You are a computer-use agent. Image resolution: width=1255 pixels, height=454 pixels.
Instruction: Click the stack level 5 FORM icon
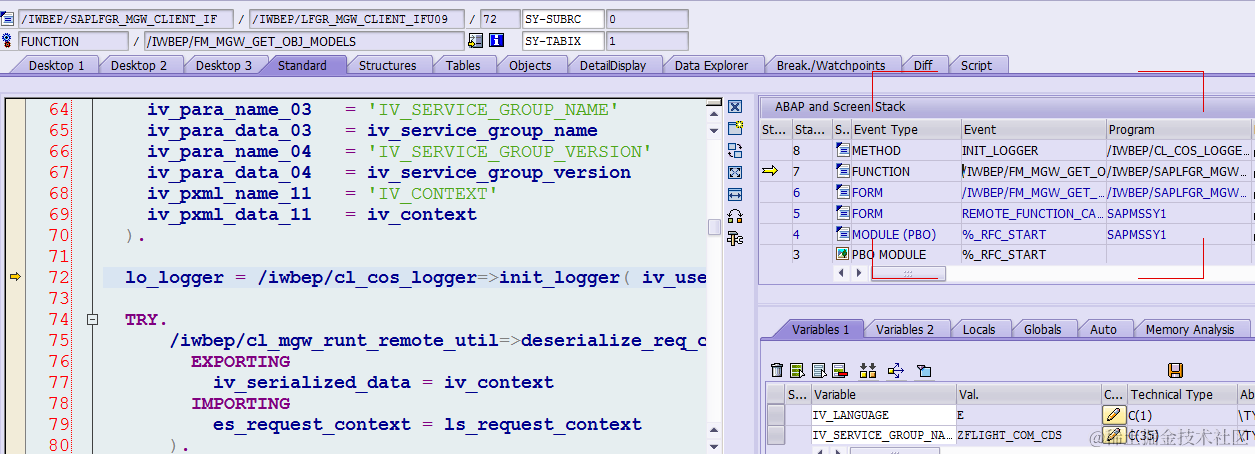coord(843,212)
